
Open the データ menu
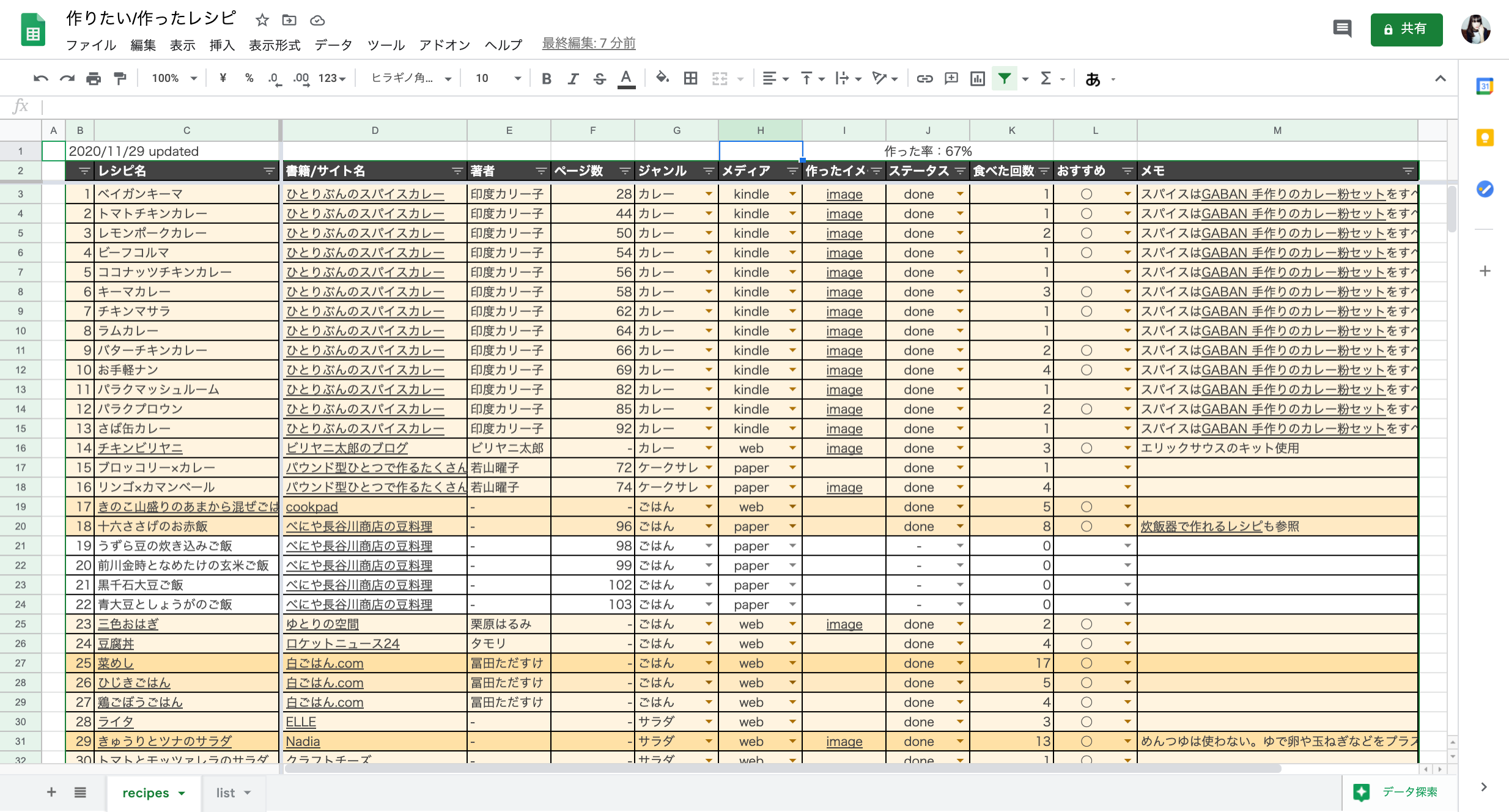pos(333,45)
